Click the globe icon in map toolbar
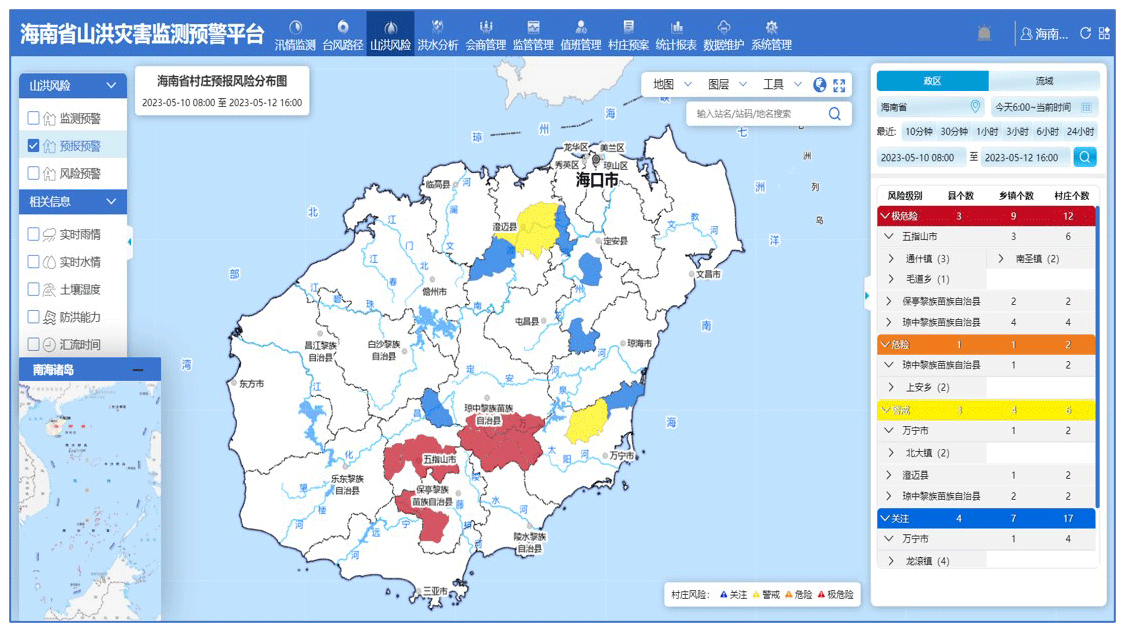 pyautogui.click(x=820, y=85)
